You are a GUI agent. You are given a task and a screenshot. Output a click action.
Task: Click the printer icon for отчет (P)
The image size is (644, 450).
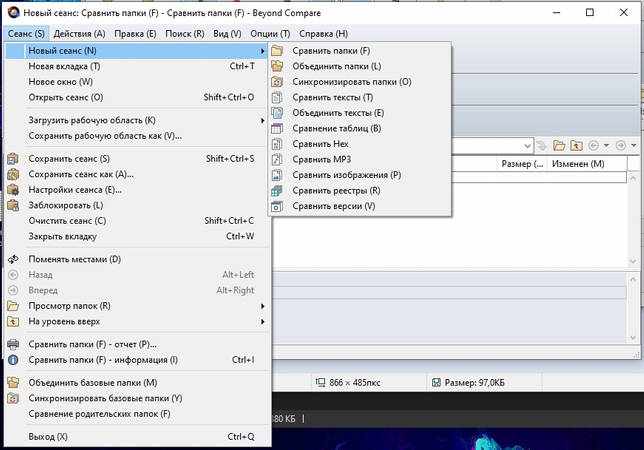point(13,344)
